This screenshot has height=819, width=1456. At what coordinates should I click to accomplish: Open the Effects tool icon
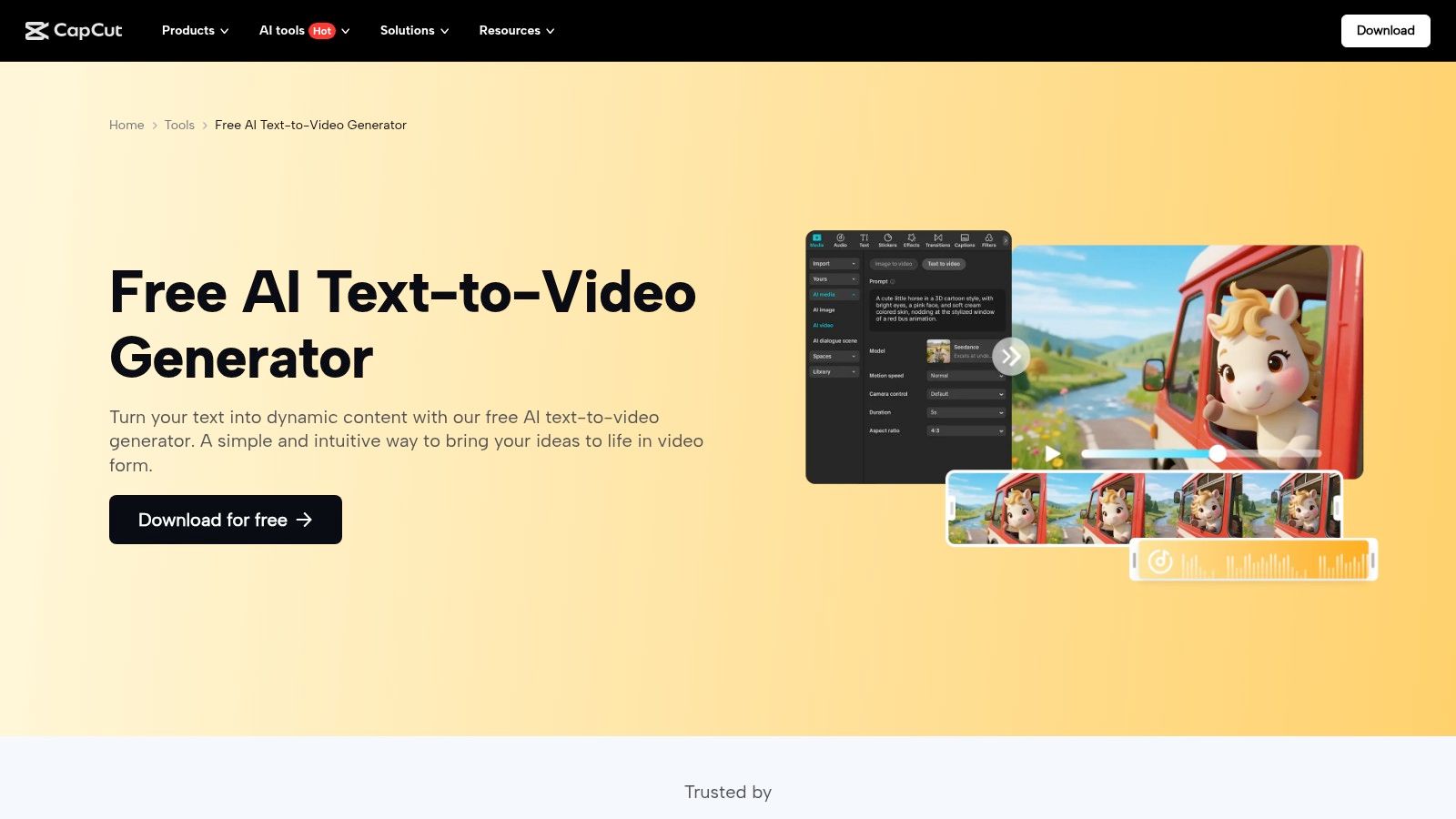pyautogui.click(x=911, y=239)
